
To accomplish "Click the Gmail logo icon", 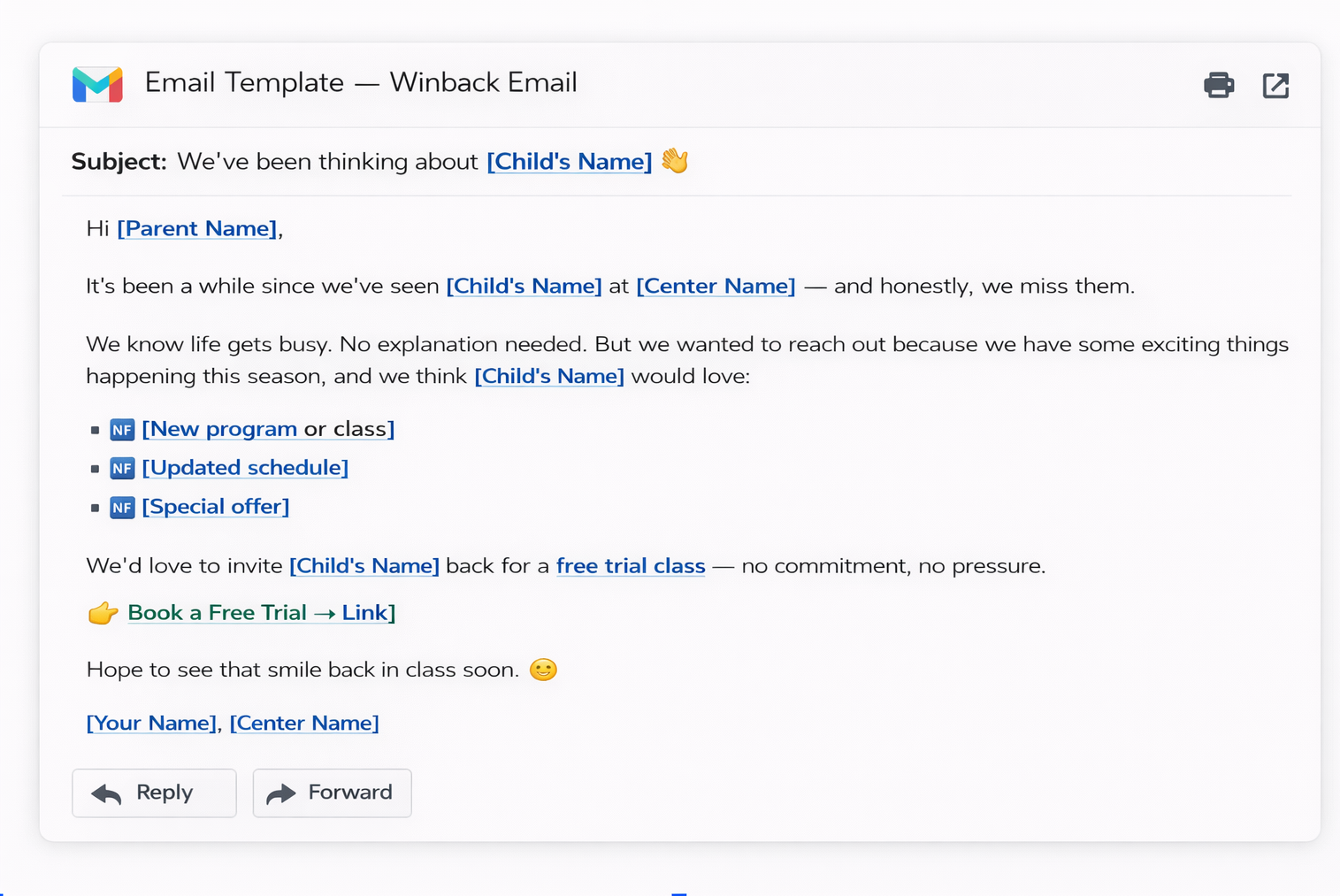I will coord(97,84).
